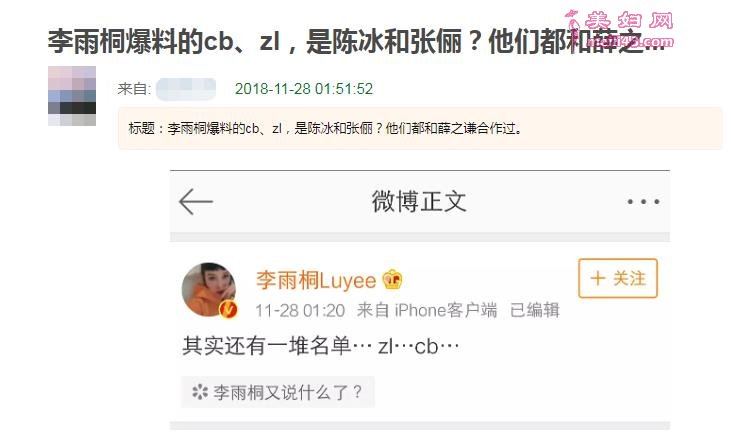
Task: Click the post text 其实还有一堆名单
Action: (267, 346)
